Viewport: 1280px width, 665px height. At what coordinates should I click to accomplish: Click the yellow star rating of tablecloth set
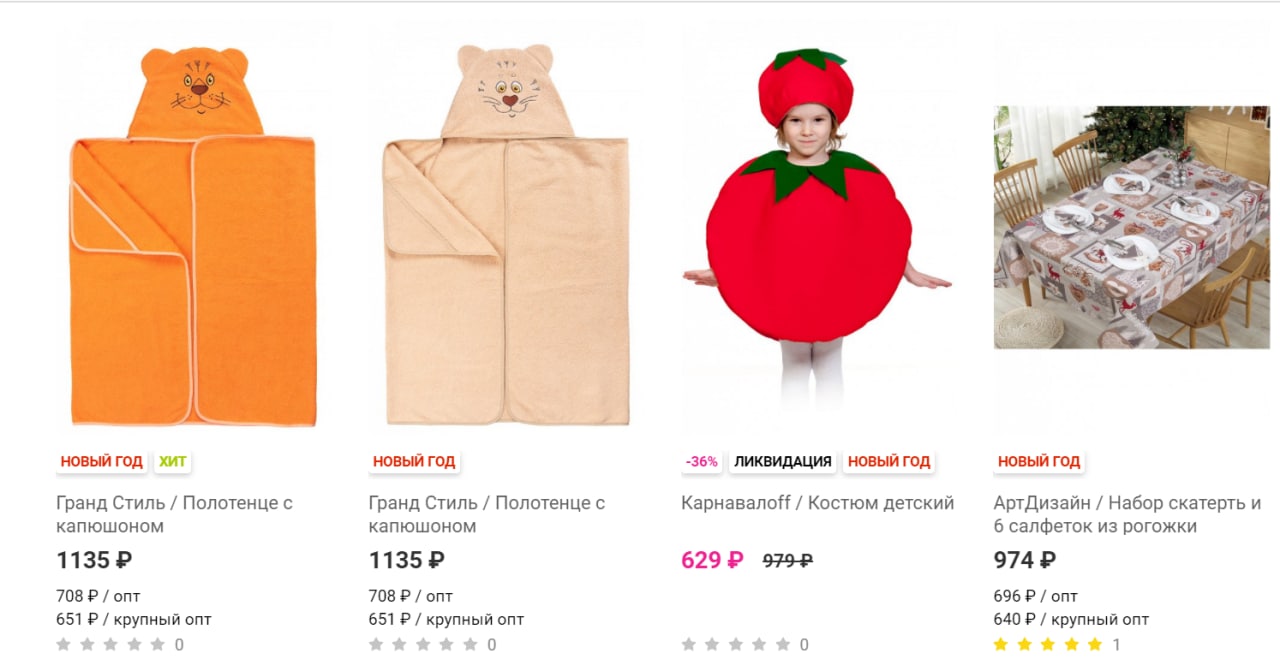pos(1047,645)
